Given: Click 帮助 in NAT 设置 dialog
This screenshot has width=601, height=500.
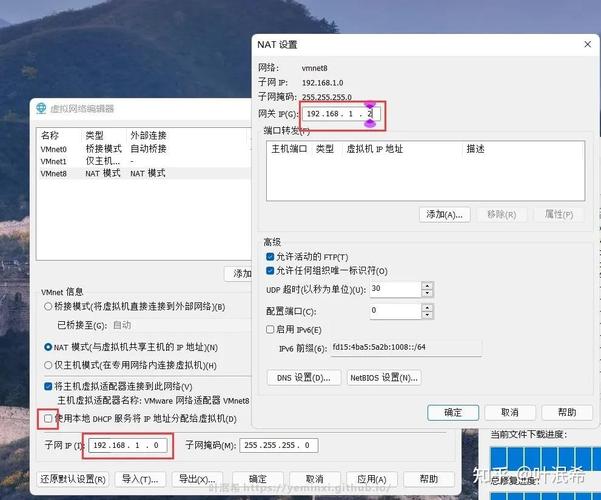Looking at the screenshot, I should pos(567,413).
